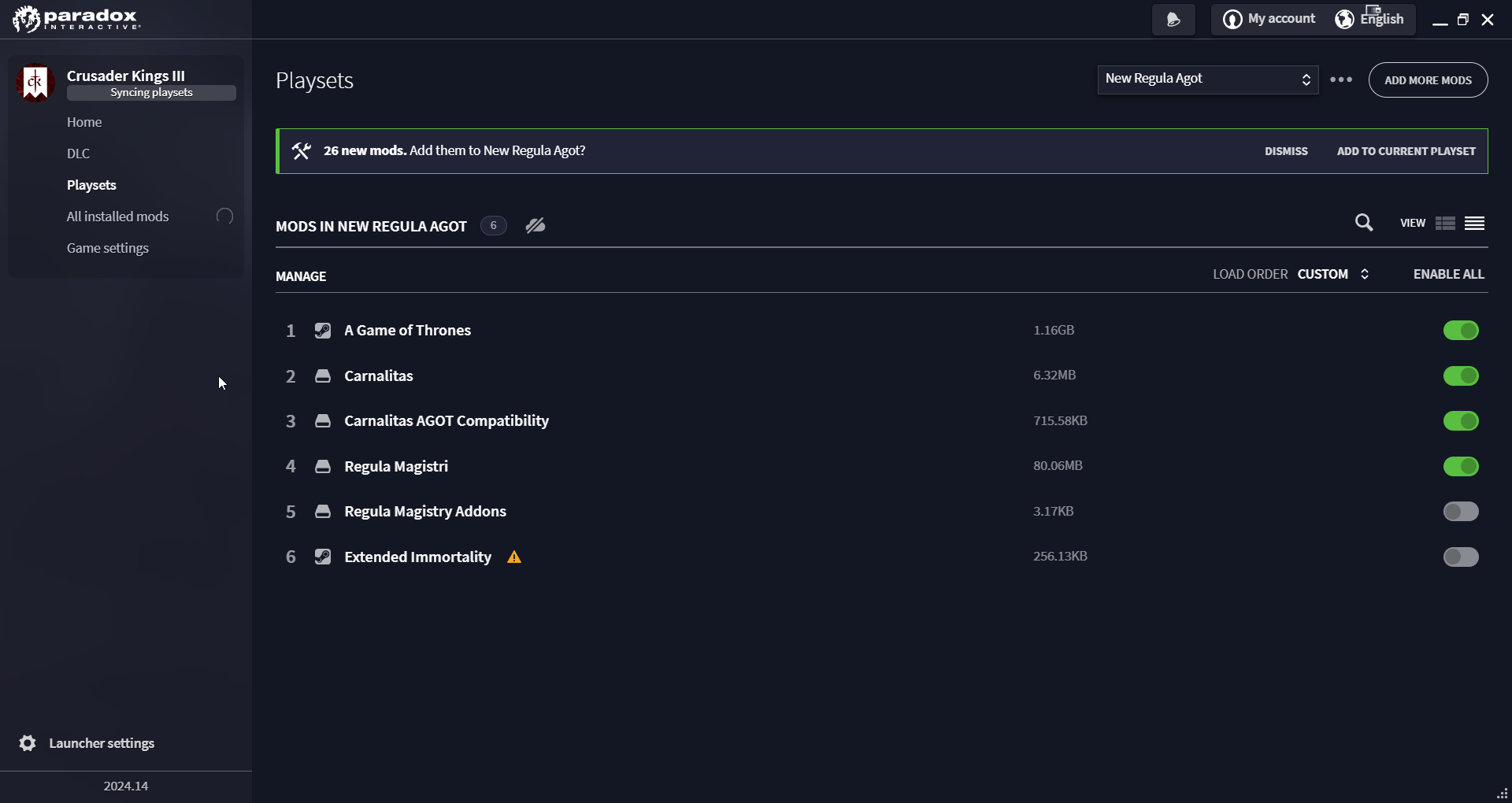This screenshot has width=1512, height=803.
Task: Click the tools icon in new mods banner
Action: pos(301,151)
